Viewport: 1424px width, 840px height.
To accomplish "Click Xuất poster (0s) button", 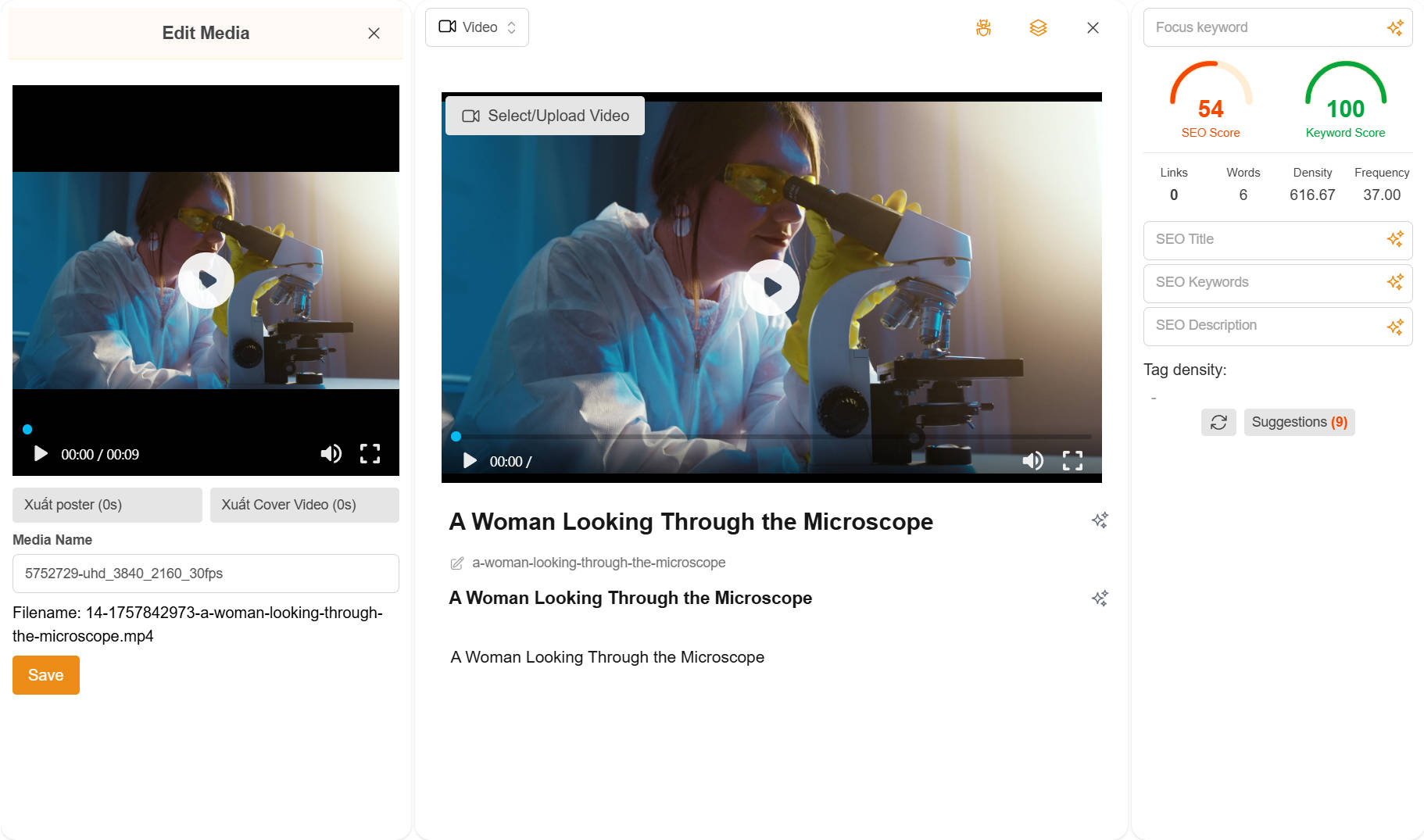I will point(107,505).
